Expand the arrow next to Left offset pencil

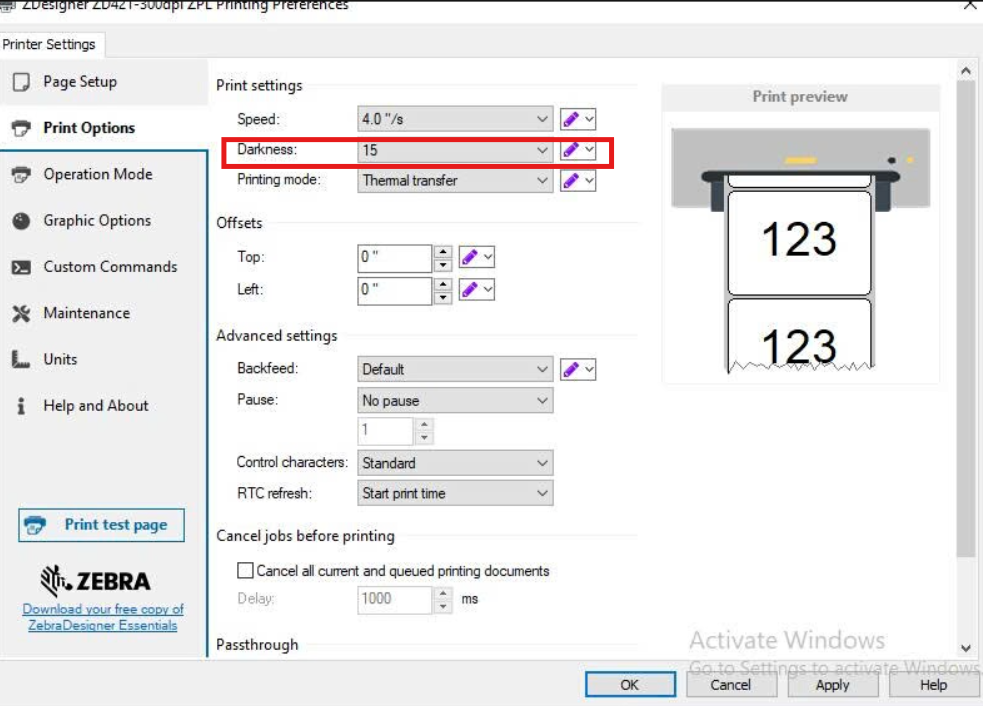488,290
